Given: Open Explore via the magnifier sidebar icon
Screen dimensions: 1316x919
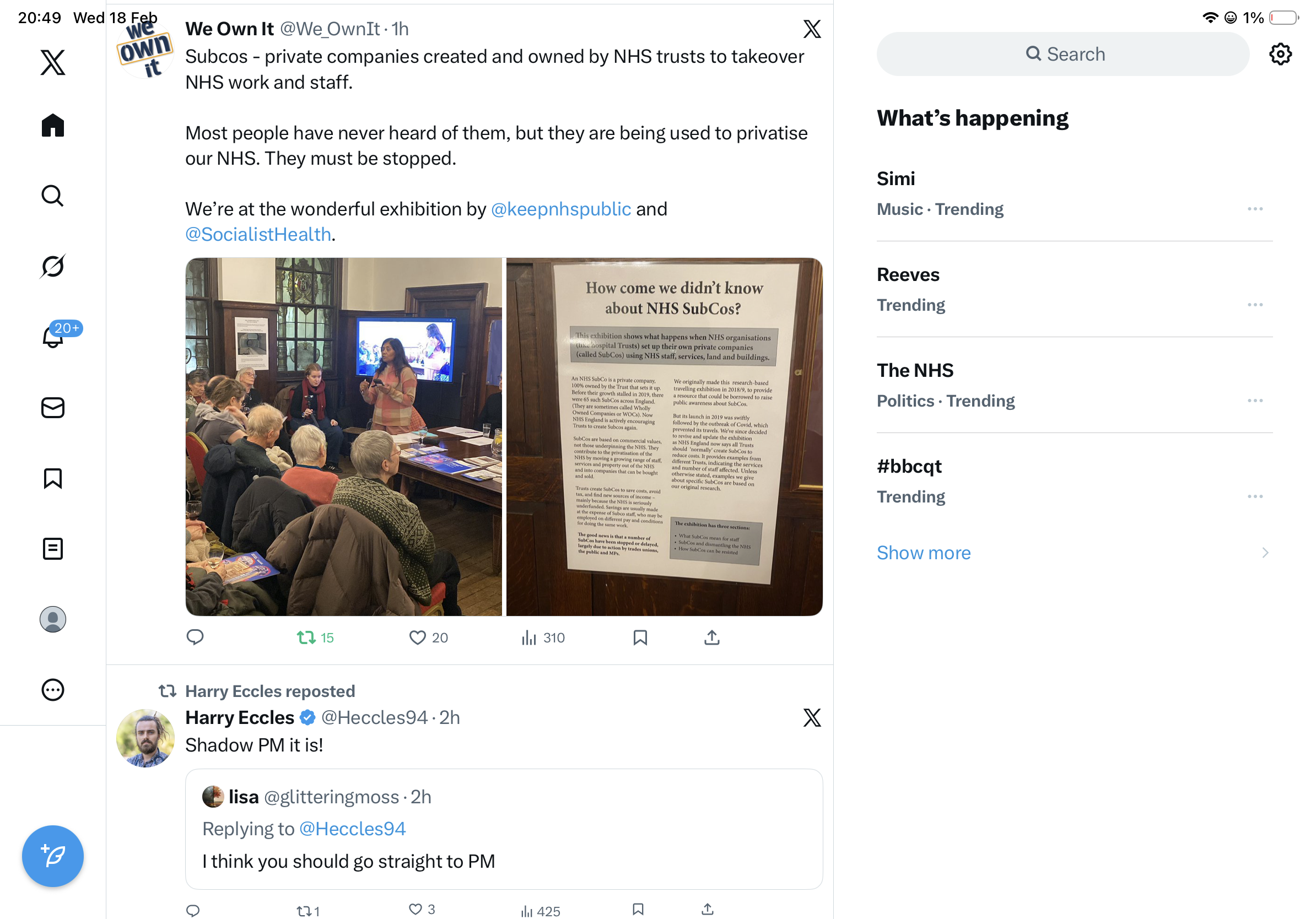Looking at the screenshot, I should 53,196.
